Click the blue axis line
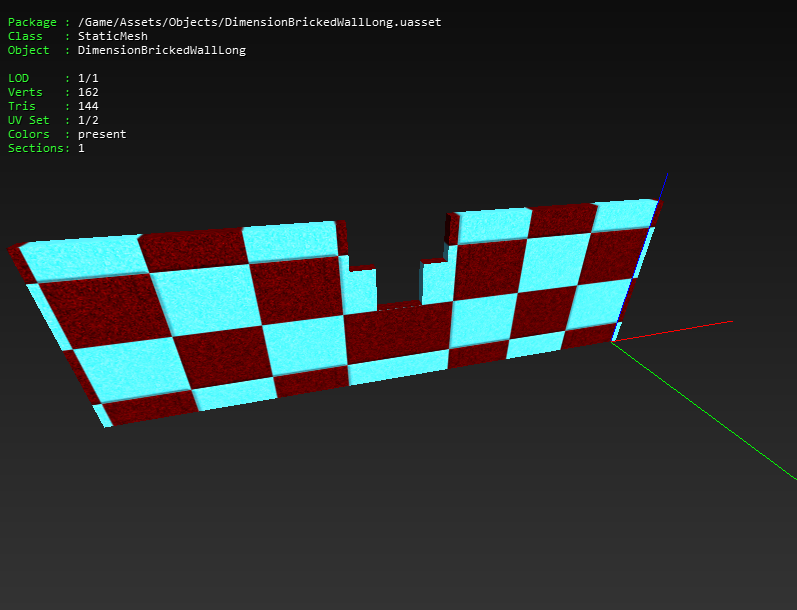 tap(639, 258)
